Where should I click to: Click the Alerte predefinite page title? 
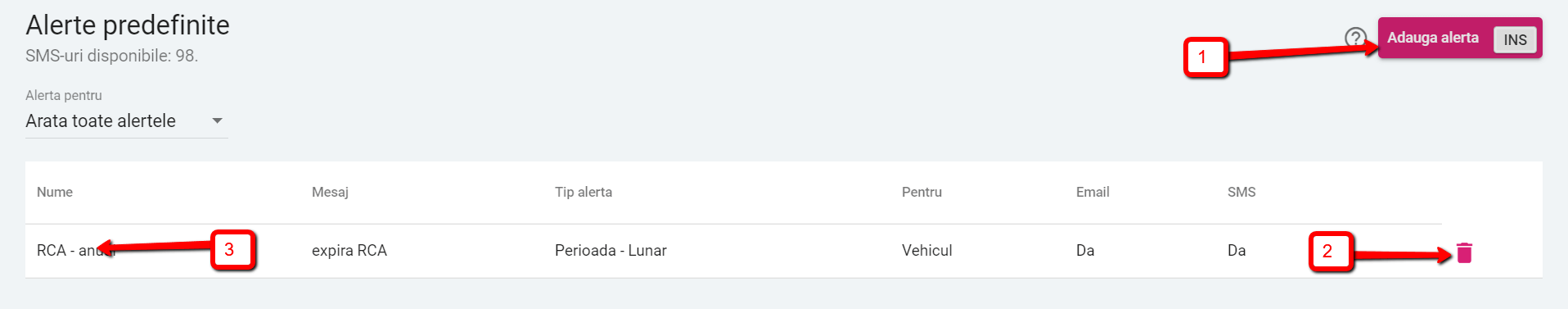pos(128,25)
